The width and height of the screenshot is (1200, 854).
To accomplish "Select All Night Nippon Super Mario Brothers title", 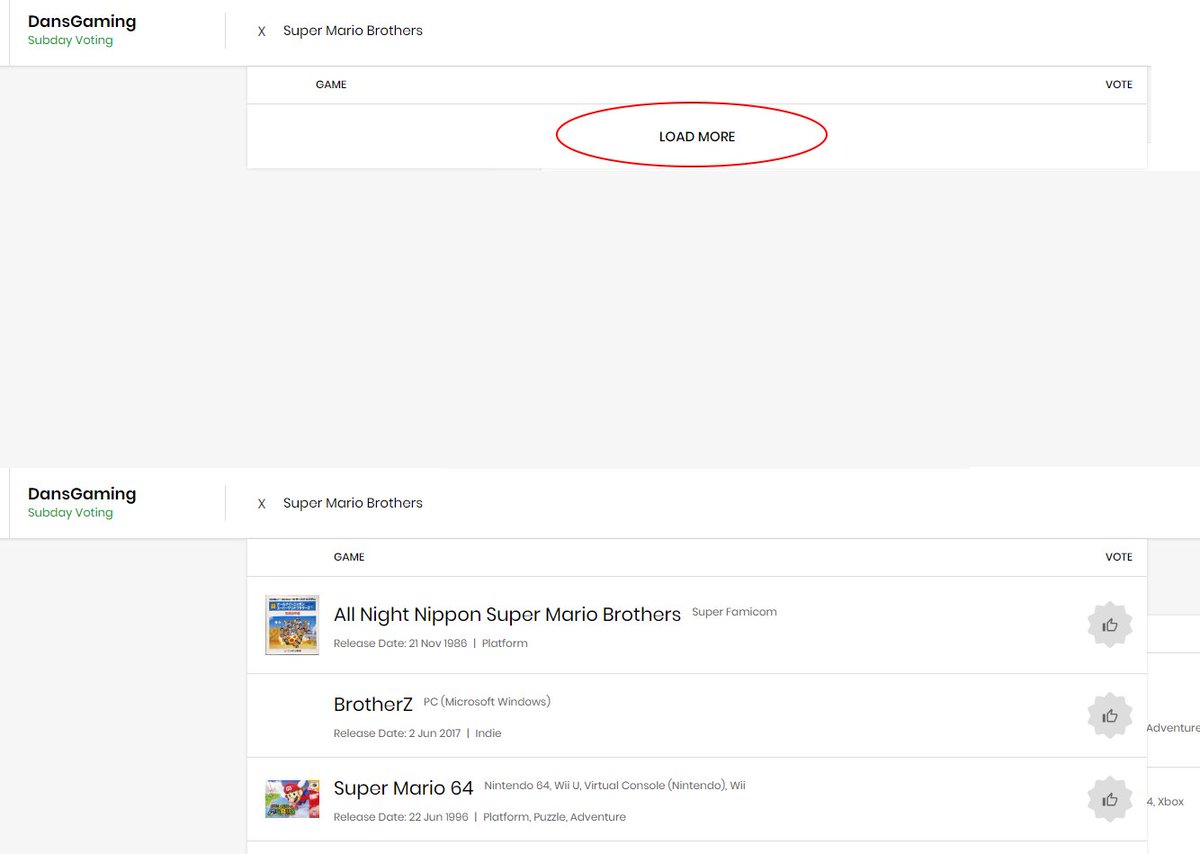I will coord(507,614).
